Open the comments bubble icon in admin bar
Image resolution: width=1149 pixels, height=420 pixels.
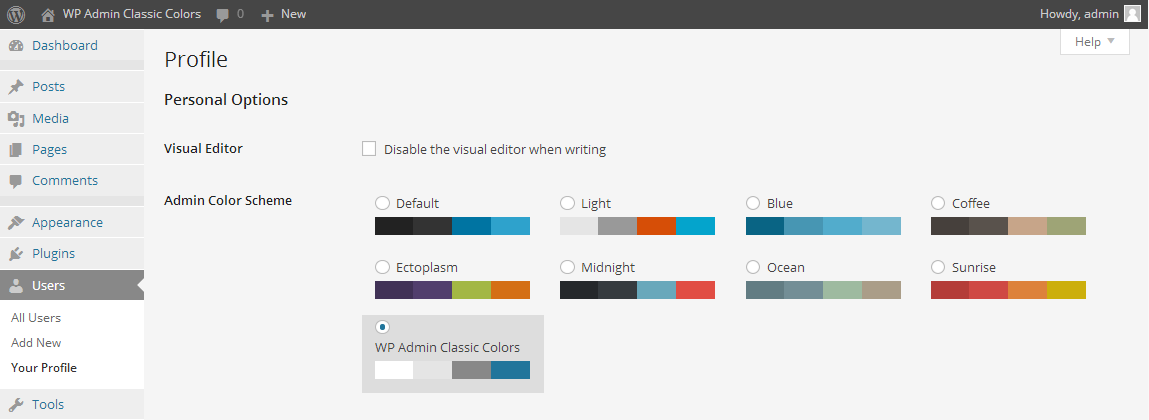223,15
